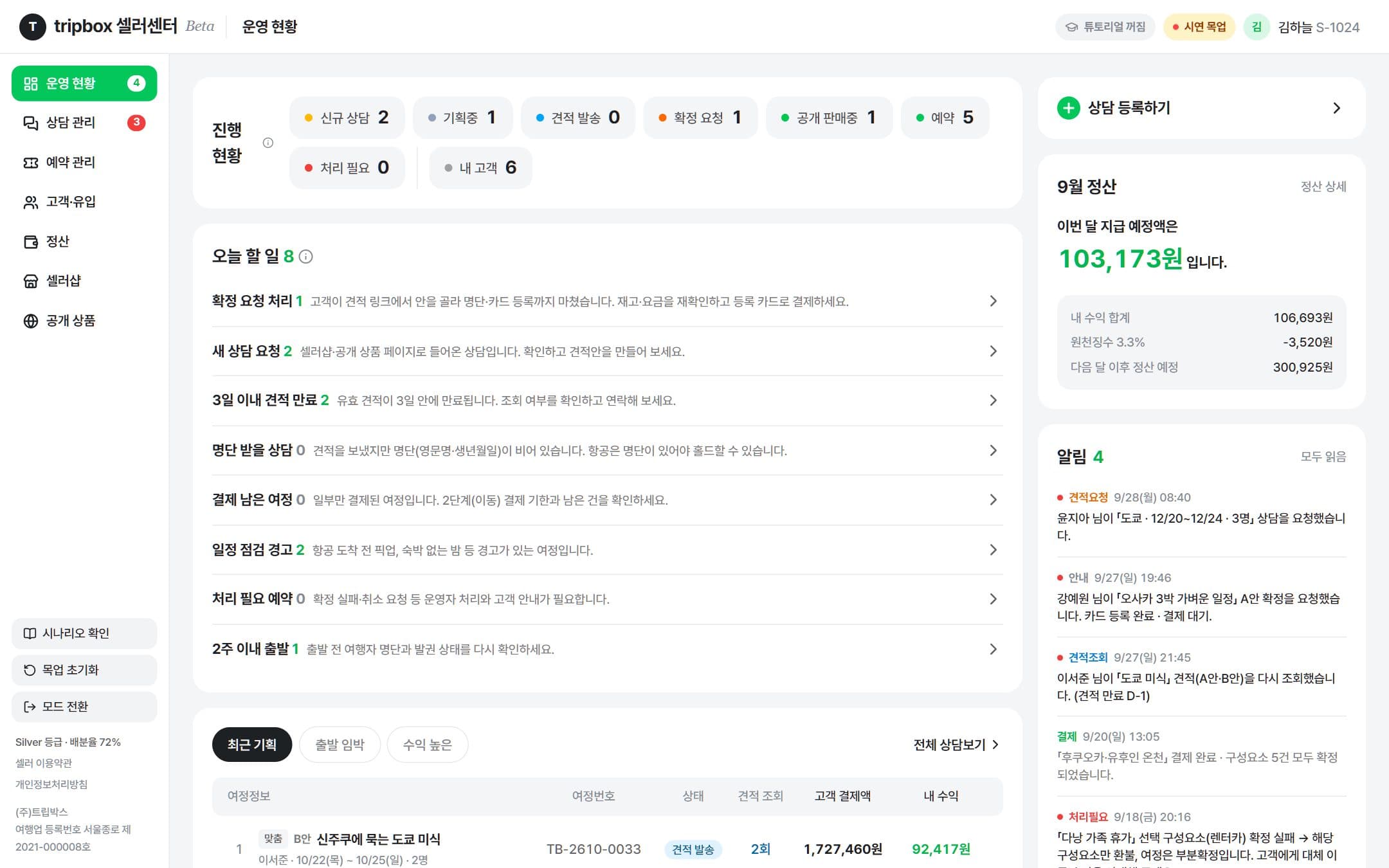This screenshot has width=1389, height=868.
Task: Mark notifications with 모두 읽음
Action: (1323, 457)
